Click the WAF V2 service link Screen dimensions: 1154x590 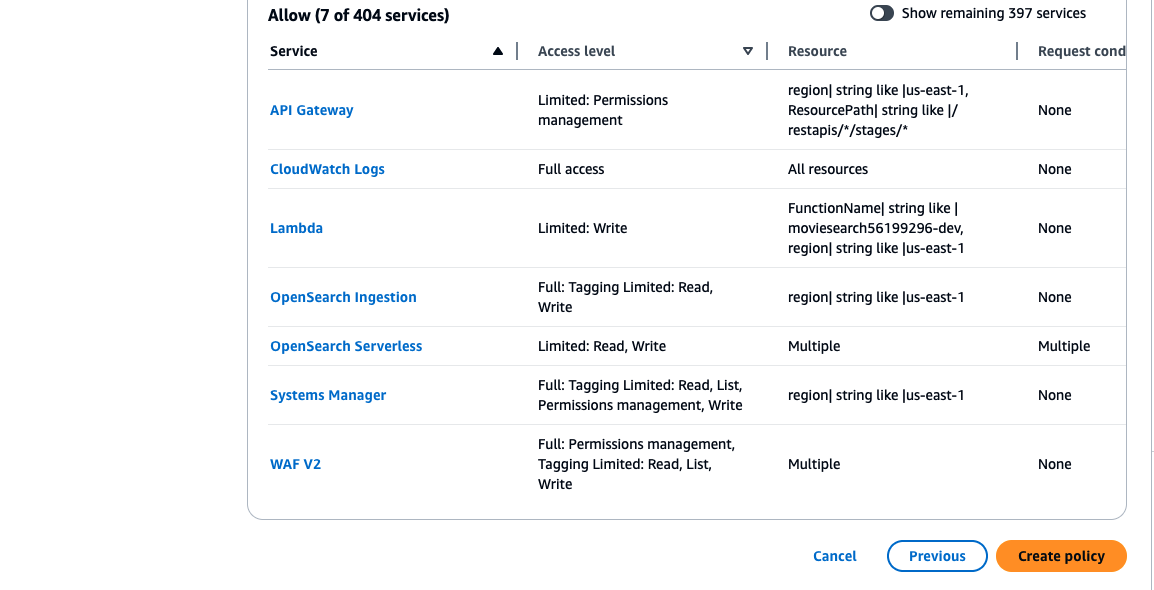295,464
